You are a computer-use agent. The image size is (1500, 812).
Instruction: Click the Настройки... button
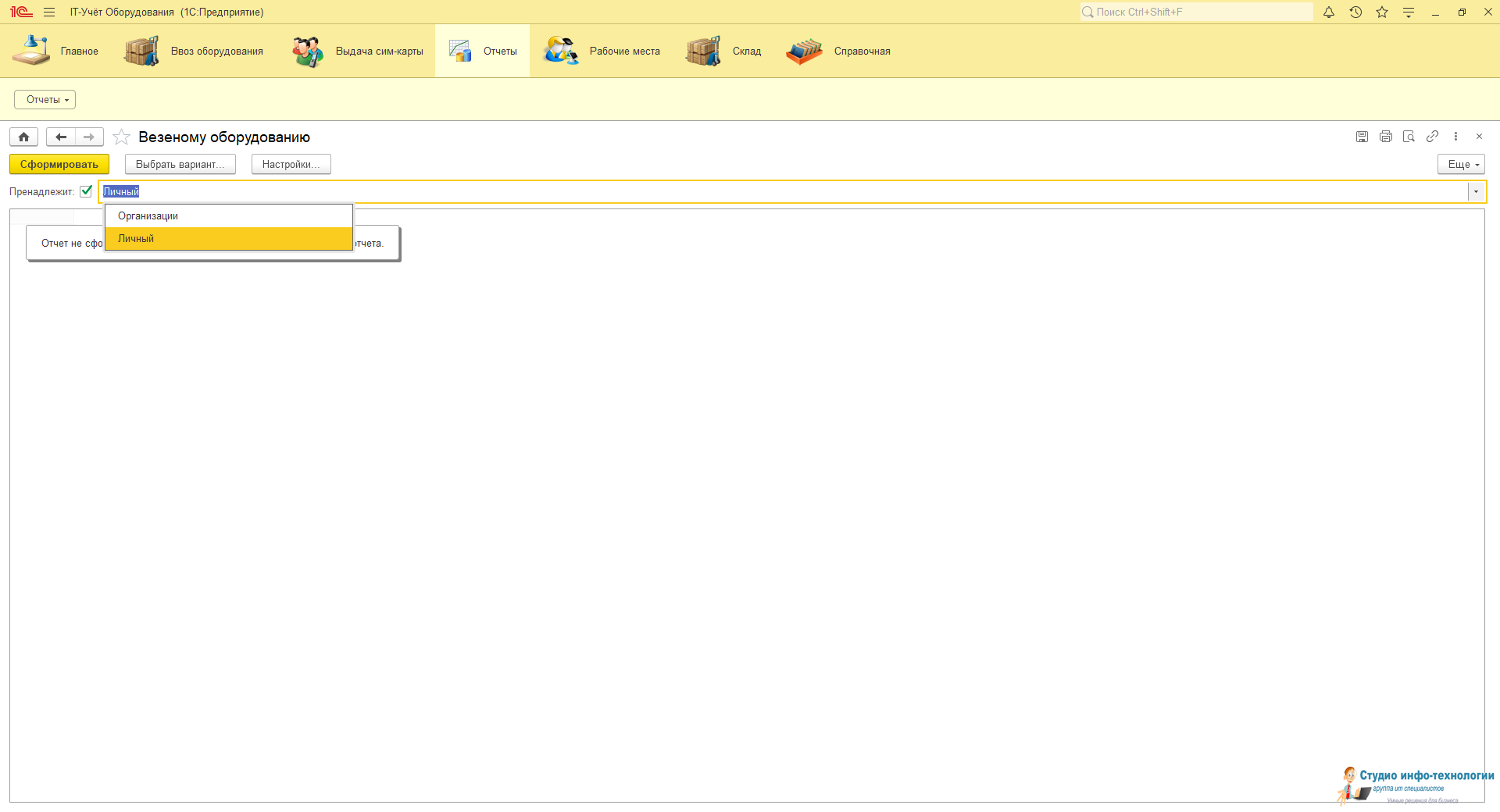pyautogui.click(x=291, y=165)
